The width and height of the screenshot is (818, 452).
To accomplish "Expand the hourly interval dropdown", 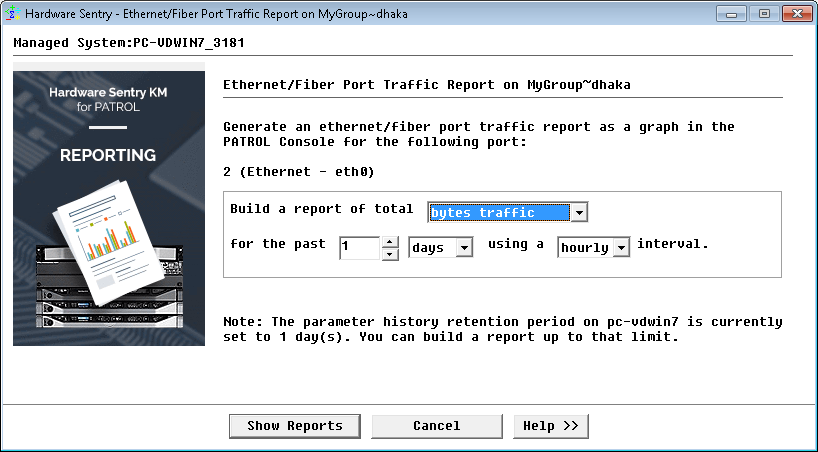I will click(621, 247).
